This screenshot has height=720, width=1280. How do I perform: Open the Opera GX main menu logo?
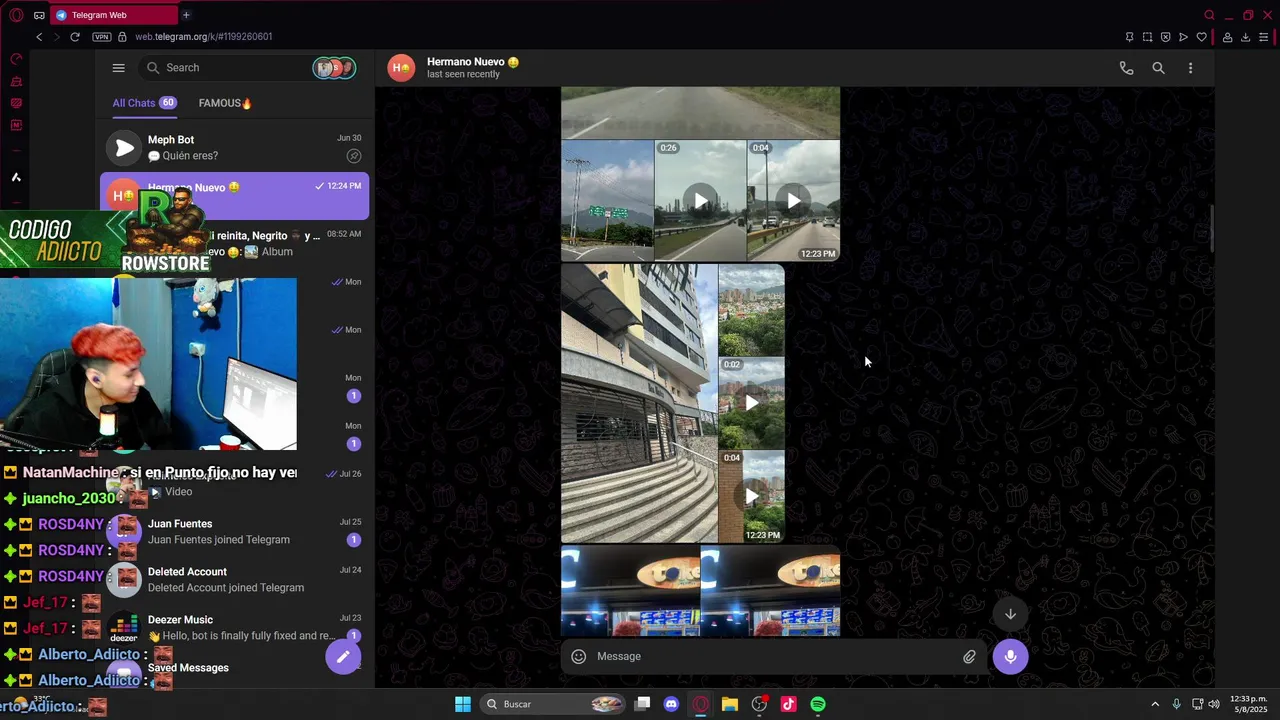tap(16, 15)
